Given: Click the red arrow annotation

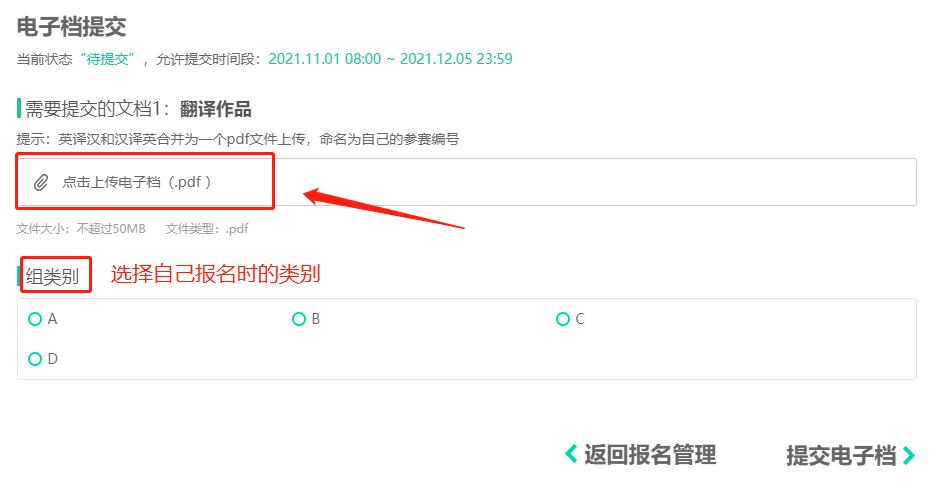Looking at the screenshot, I should tap(384, 209).
